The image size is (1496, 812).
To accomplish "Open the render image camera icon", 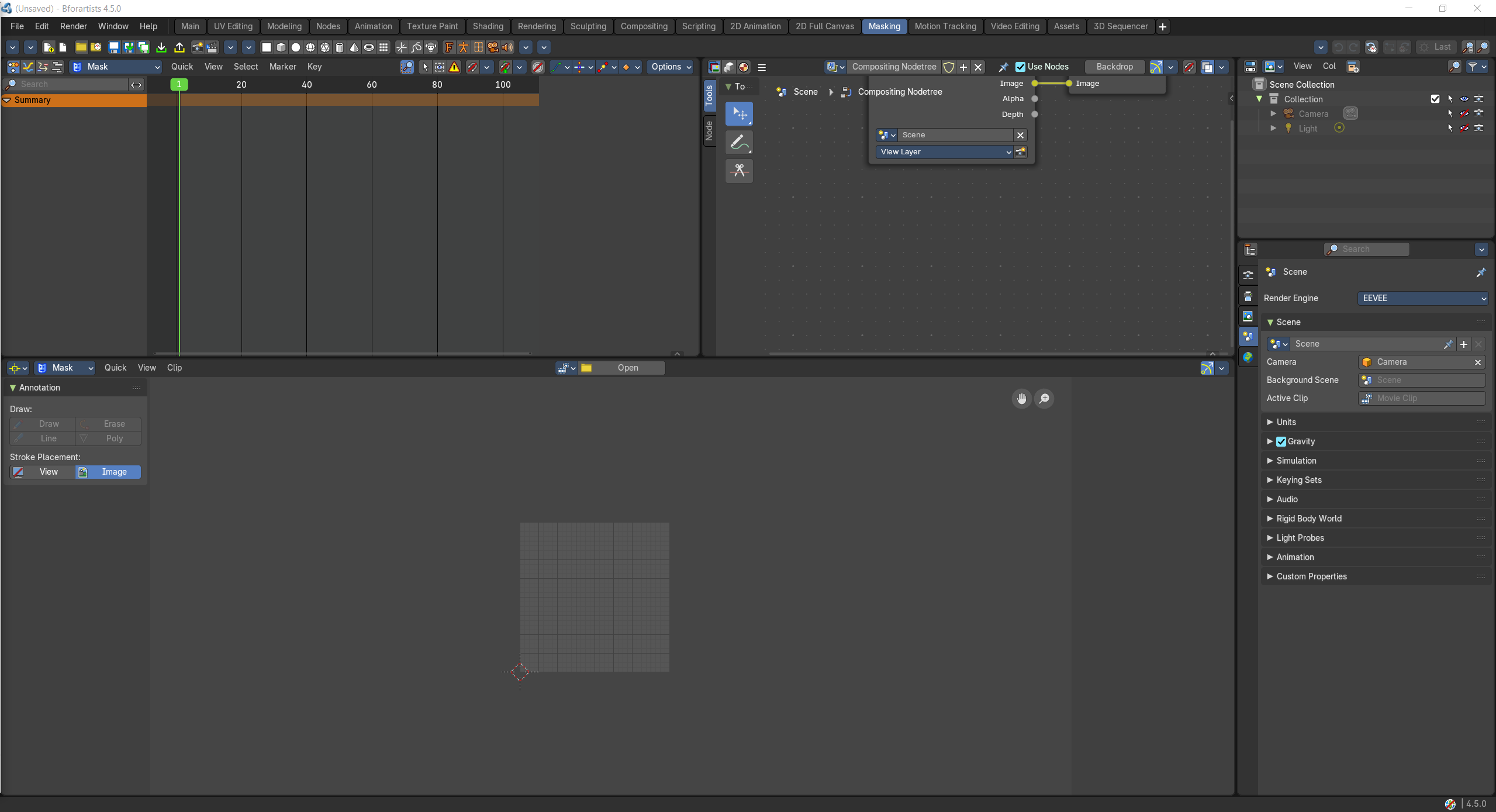I will (x=198, y=47).
